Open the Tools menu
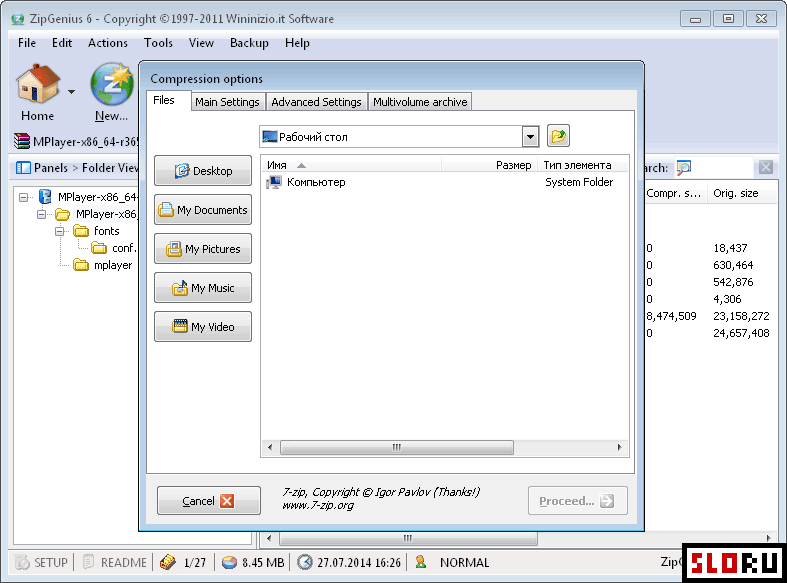Screen dimensions: 787x583 click(159, 43)
